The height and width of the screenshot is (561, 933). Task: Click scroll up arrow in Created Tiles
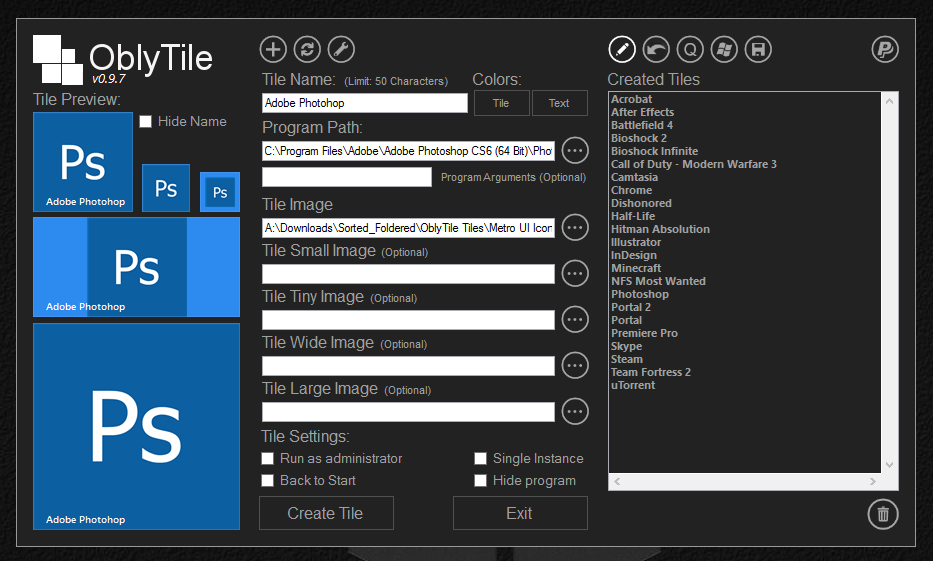click(x=889, y=101)
